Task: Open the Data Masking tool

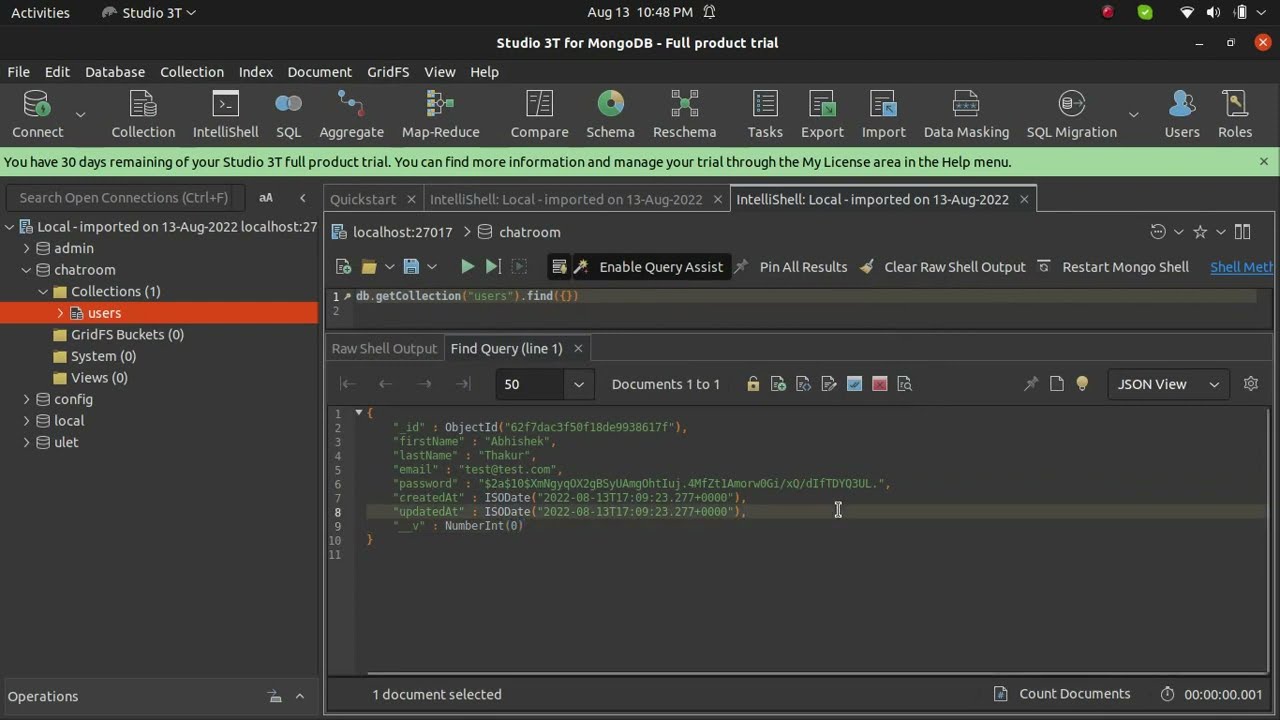Action: [966, 114]
